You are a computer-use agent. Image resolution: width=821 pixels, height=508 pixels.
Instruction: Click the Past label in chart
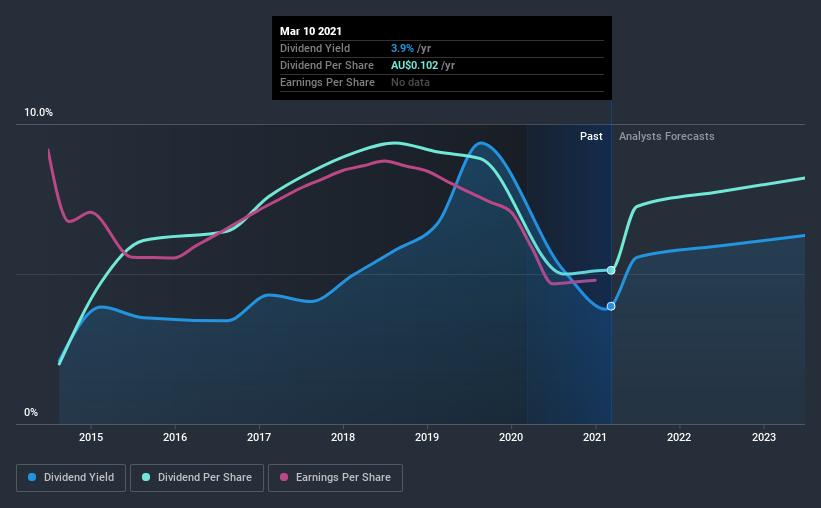[591, 136]
